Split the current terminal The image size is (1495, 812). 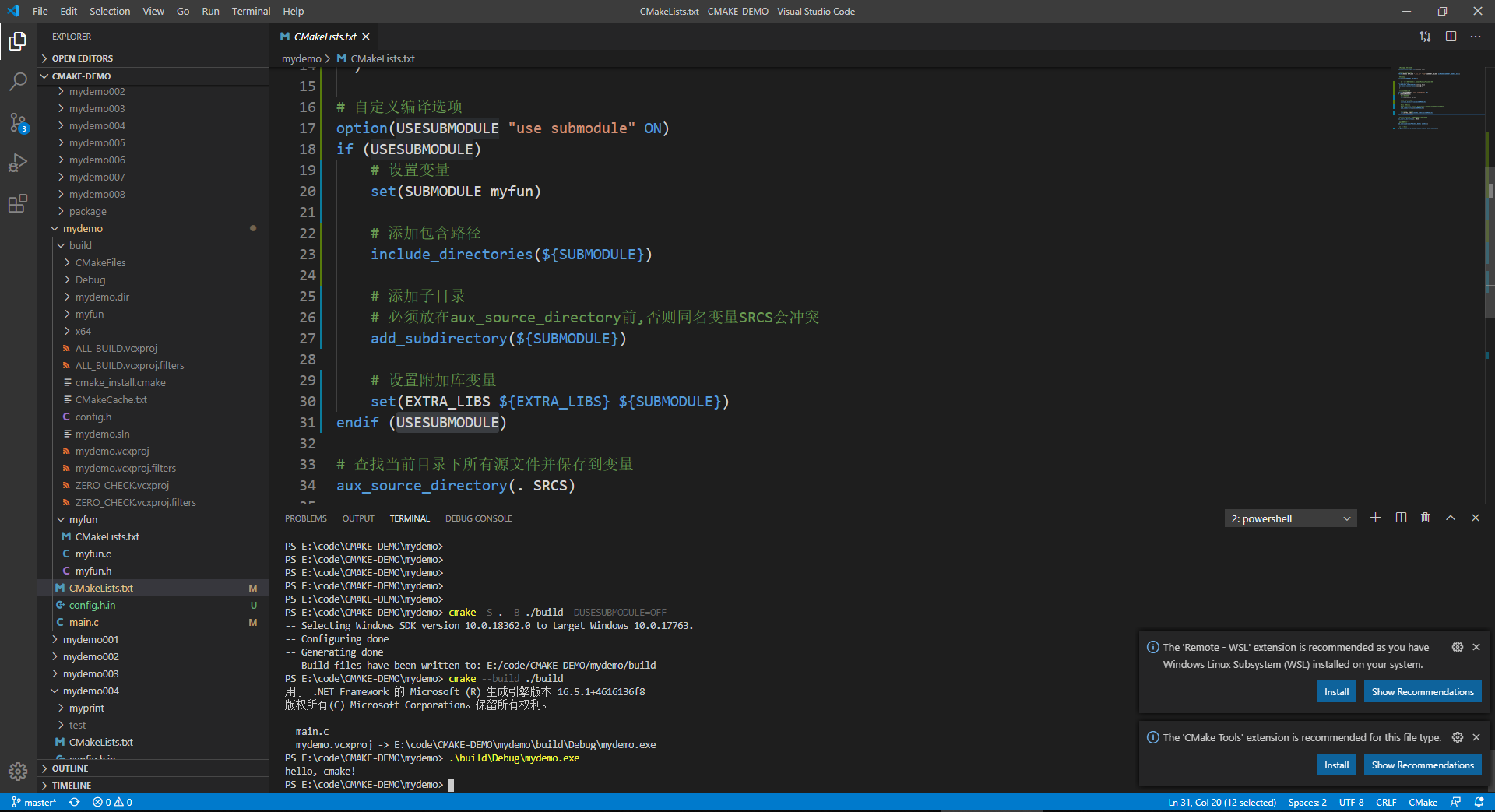point(1401,517)
